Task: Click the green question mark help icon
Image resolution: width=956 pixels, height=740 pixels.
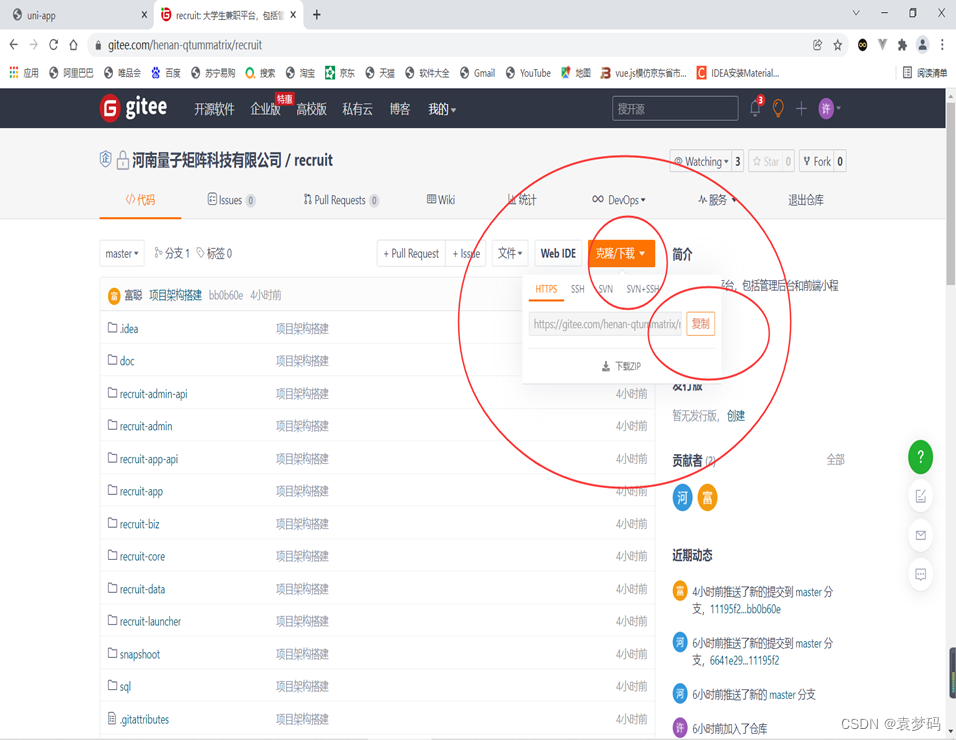Action: (x=920, y=457)
